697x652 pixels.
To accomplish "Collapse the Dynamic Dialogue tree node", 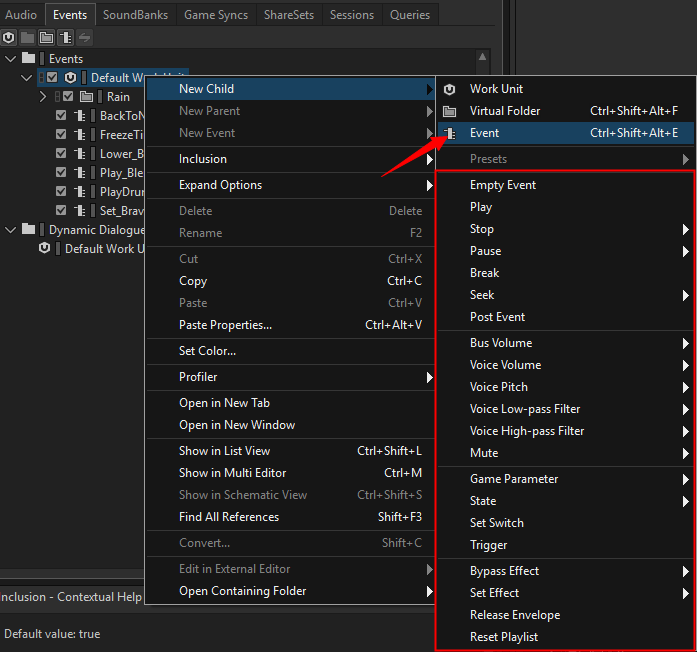I will click(10, 230).
